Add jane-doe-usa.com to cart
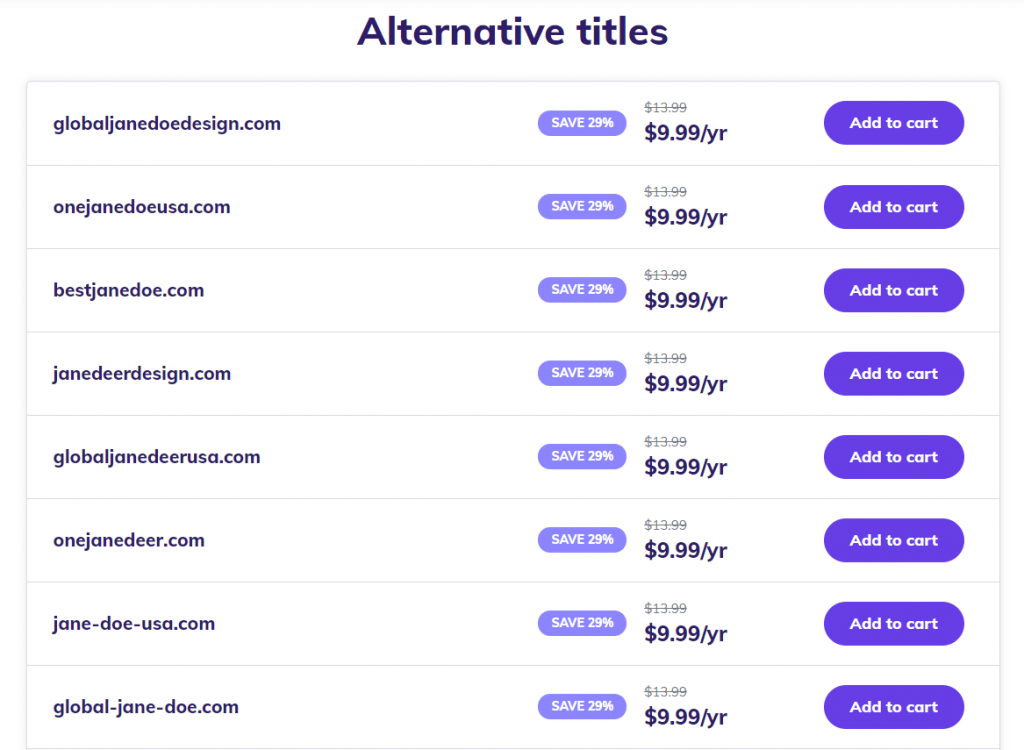1024x750 pixels. (x=893, y=624)
